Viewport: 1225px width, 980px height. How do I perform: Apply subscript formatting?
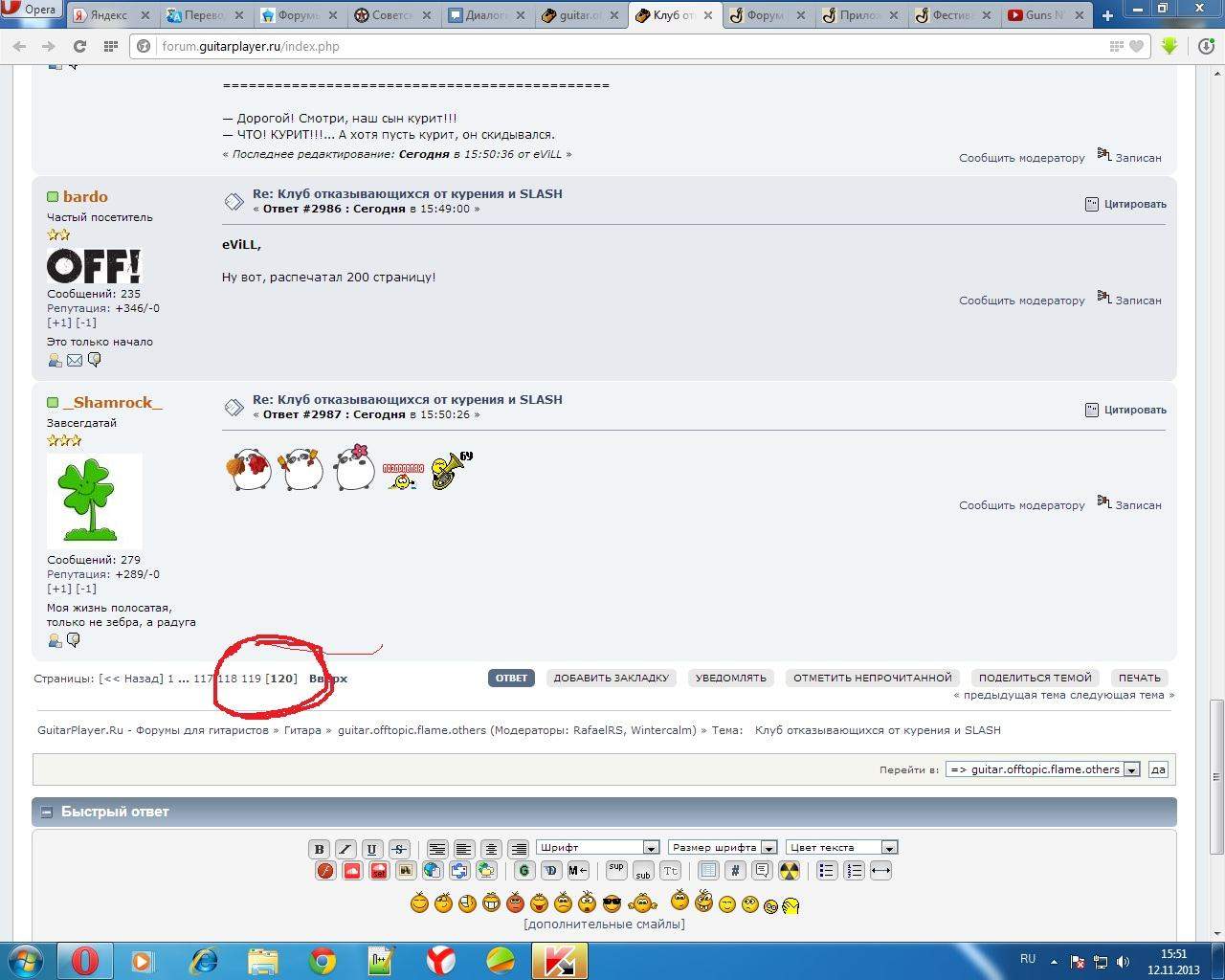(x=643, y=871)
